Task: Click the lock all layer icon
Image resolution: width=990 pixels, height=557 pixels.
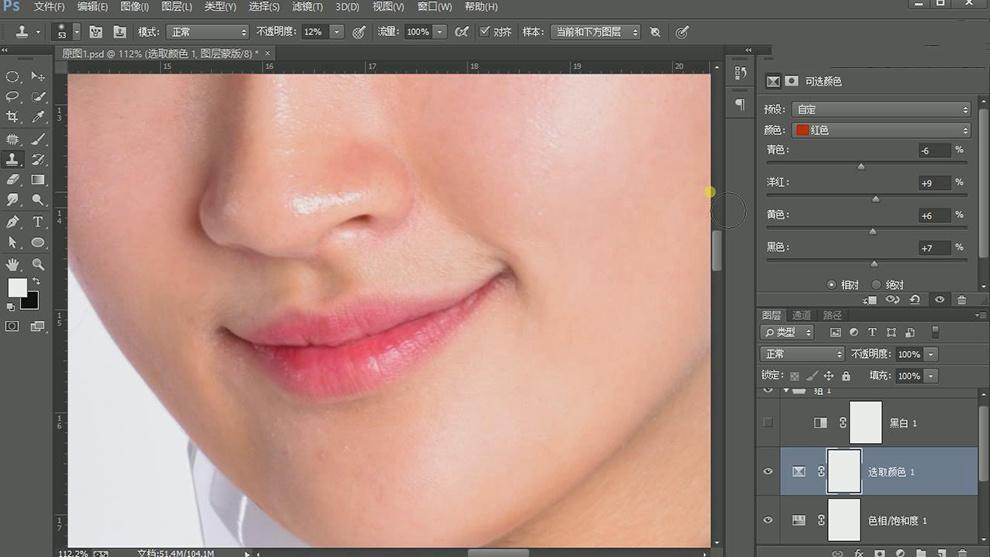Action: [846, 376]
